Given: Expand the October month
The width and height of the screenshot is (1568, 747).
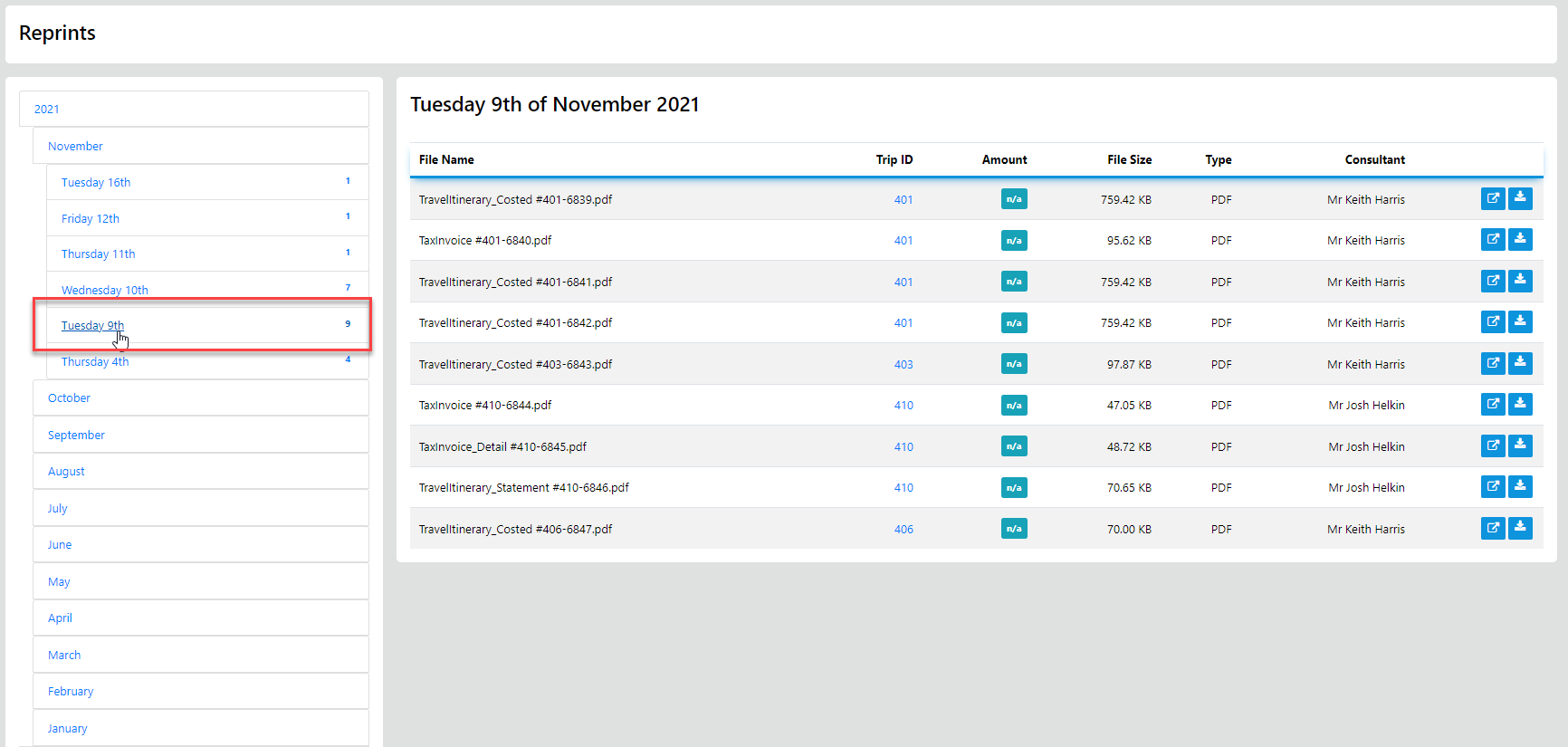Looking at the screenshot, I should pyautogui.click(x=69, y=398).
